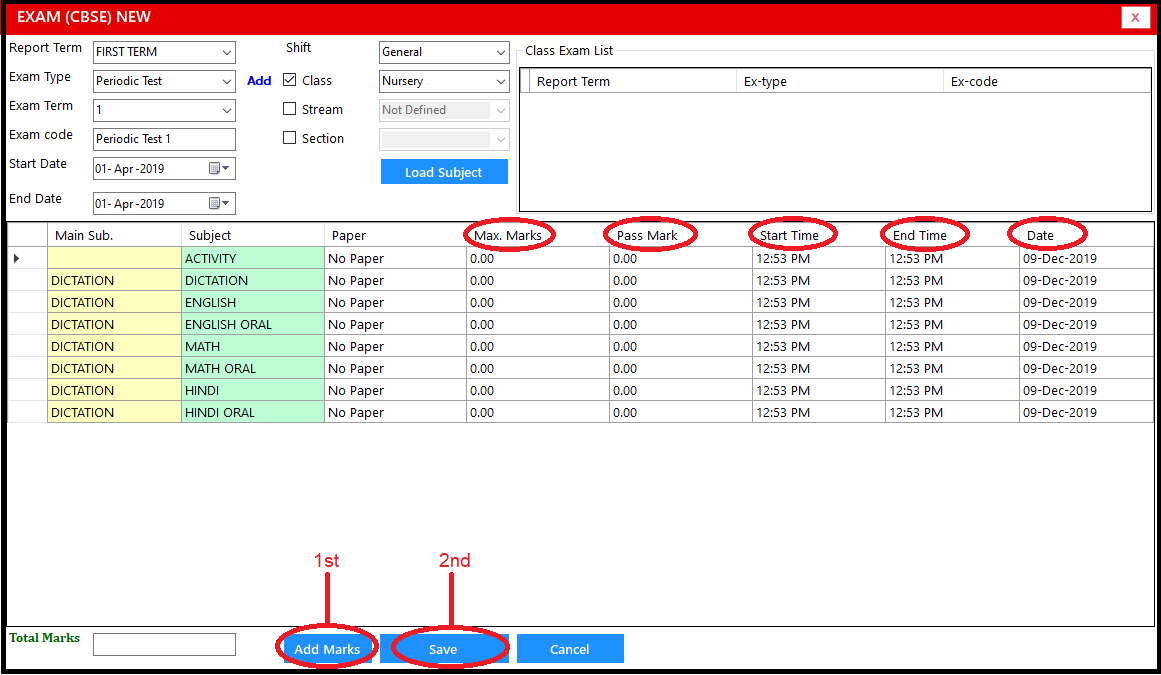The height and width of the screenshot is (675, 1161).
Task: Open the Class dropdown showing Nursery
Action: pyautogui.click(x=444, y=81)
